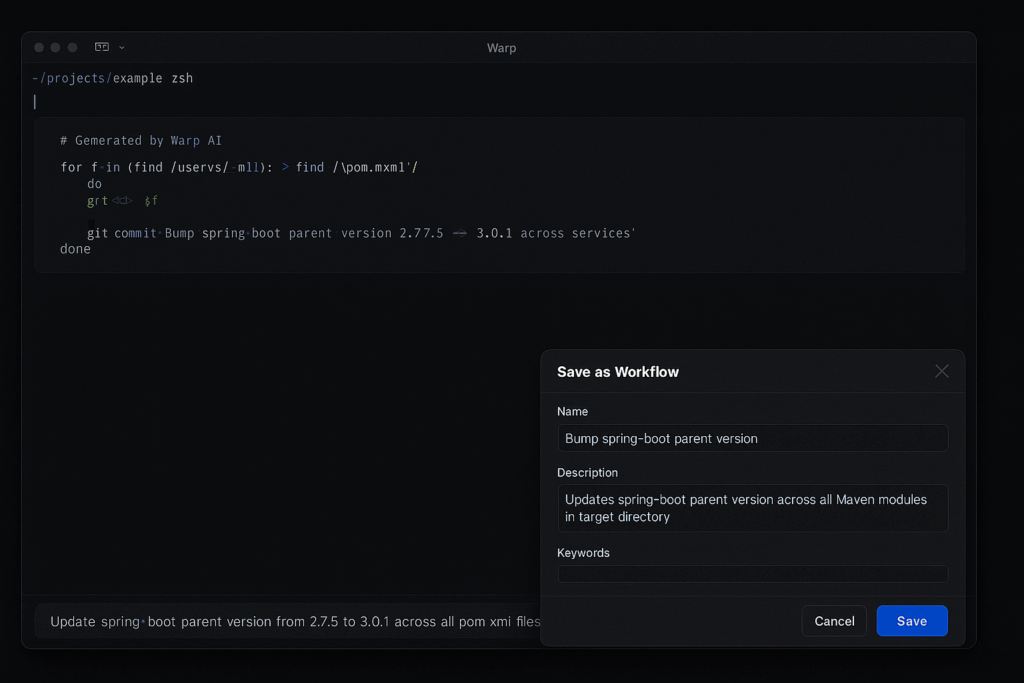Click the git commit line in the code block
Viewport: 1024px width, 683px height.
[360, 233]
